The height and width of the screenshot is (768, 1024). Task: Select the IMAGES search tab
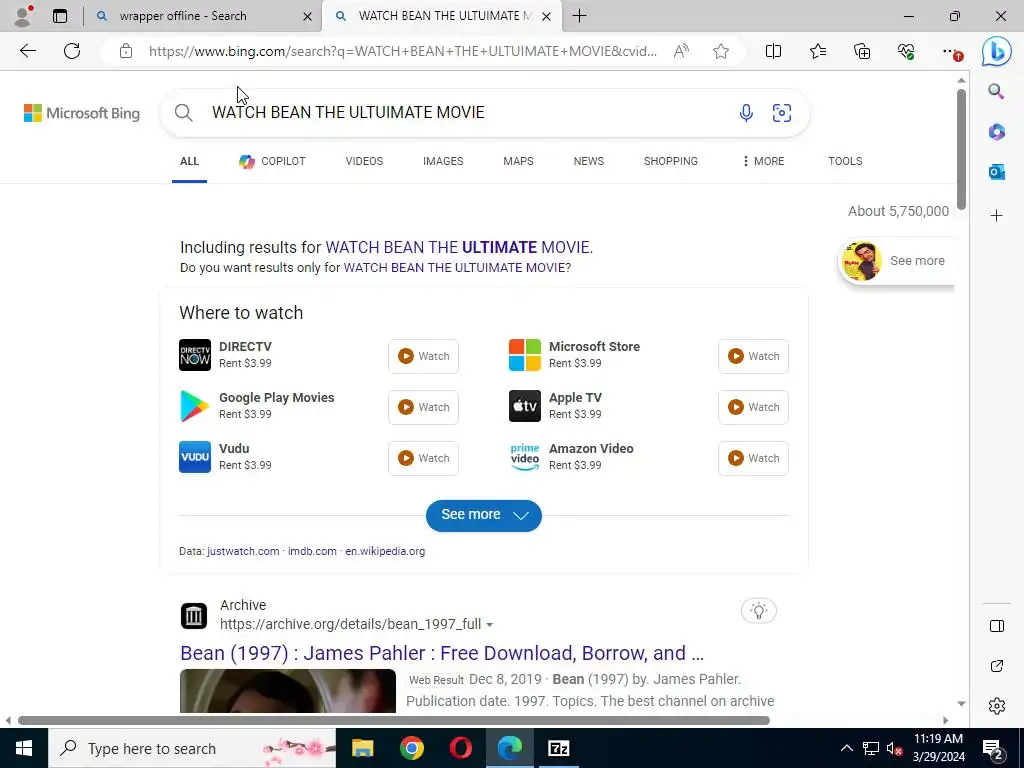443,161
